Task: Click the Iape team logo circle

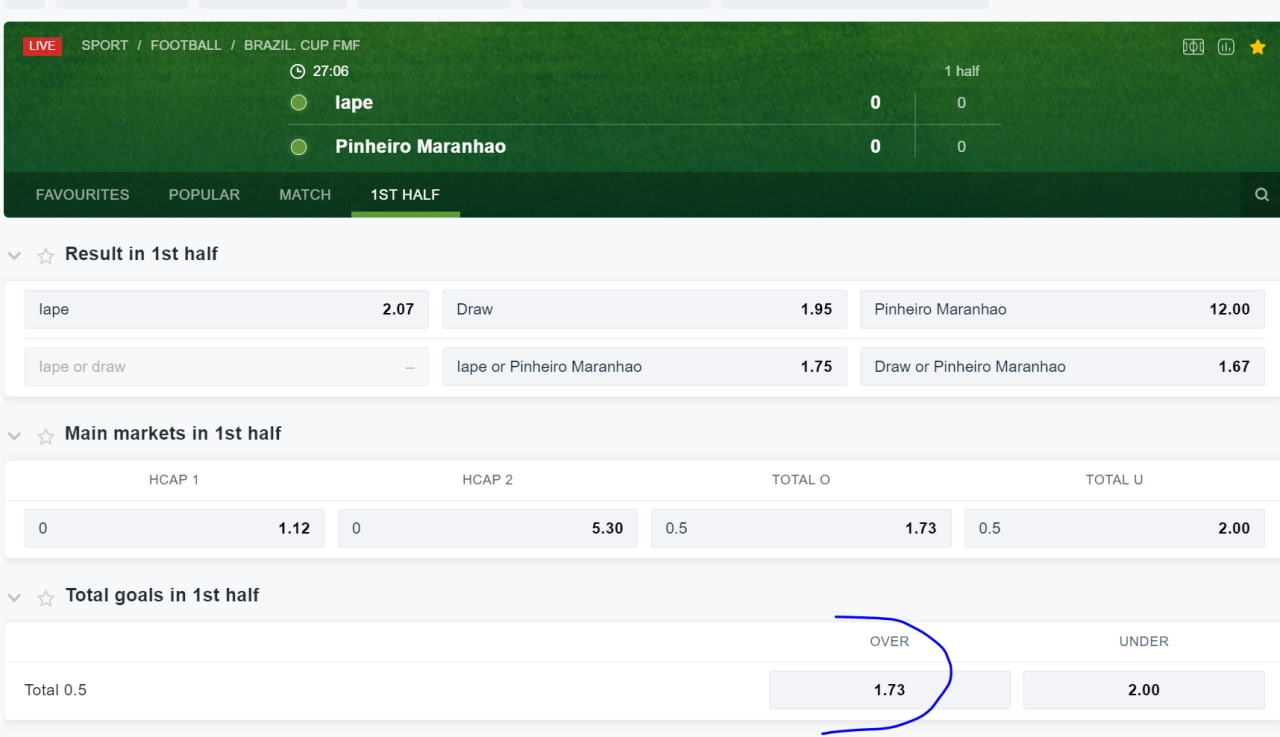Action: tap(298, 103)
